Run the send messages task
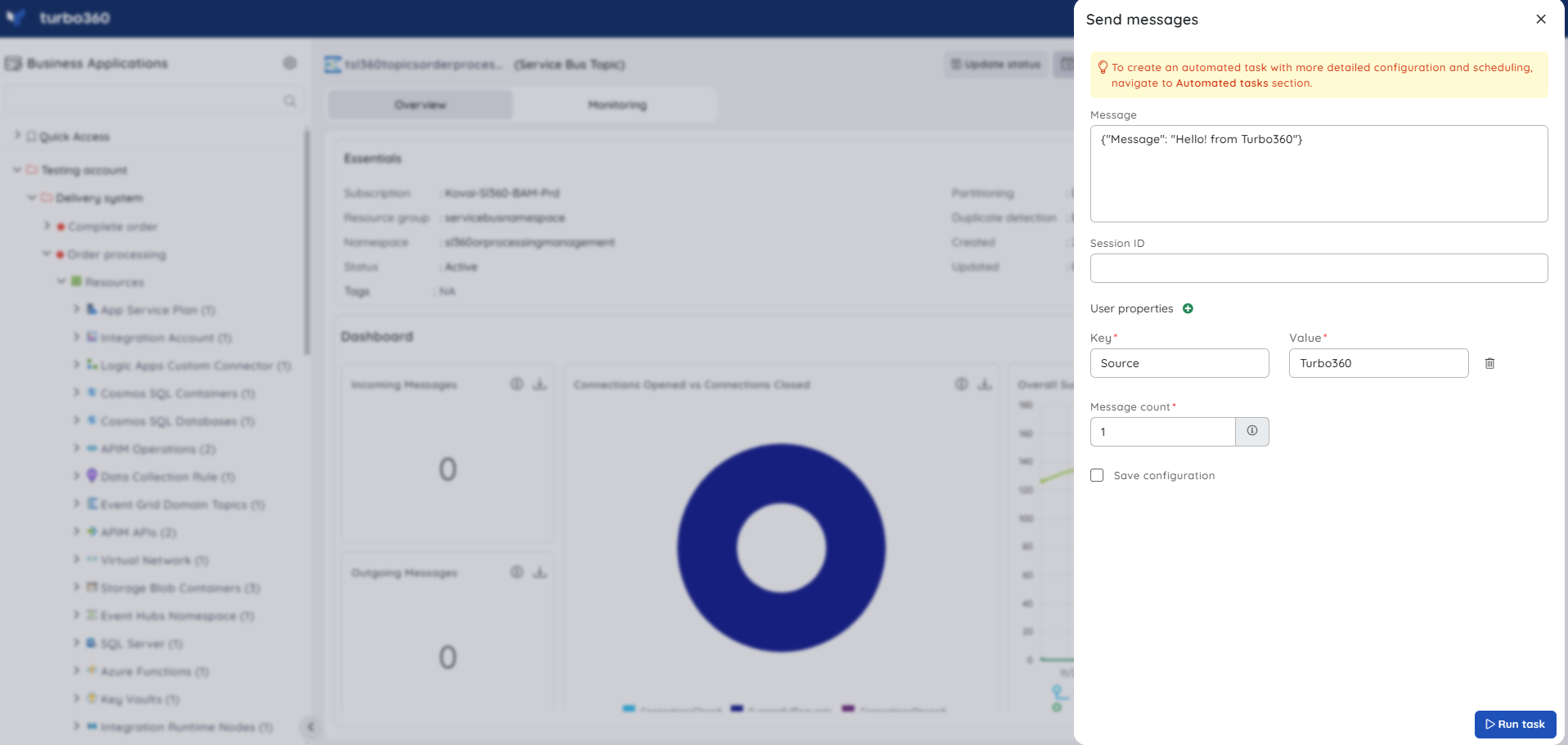Screen dimensions: 1568x745 coord(1515,724)
